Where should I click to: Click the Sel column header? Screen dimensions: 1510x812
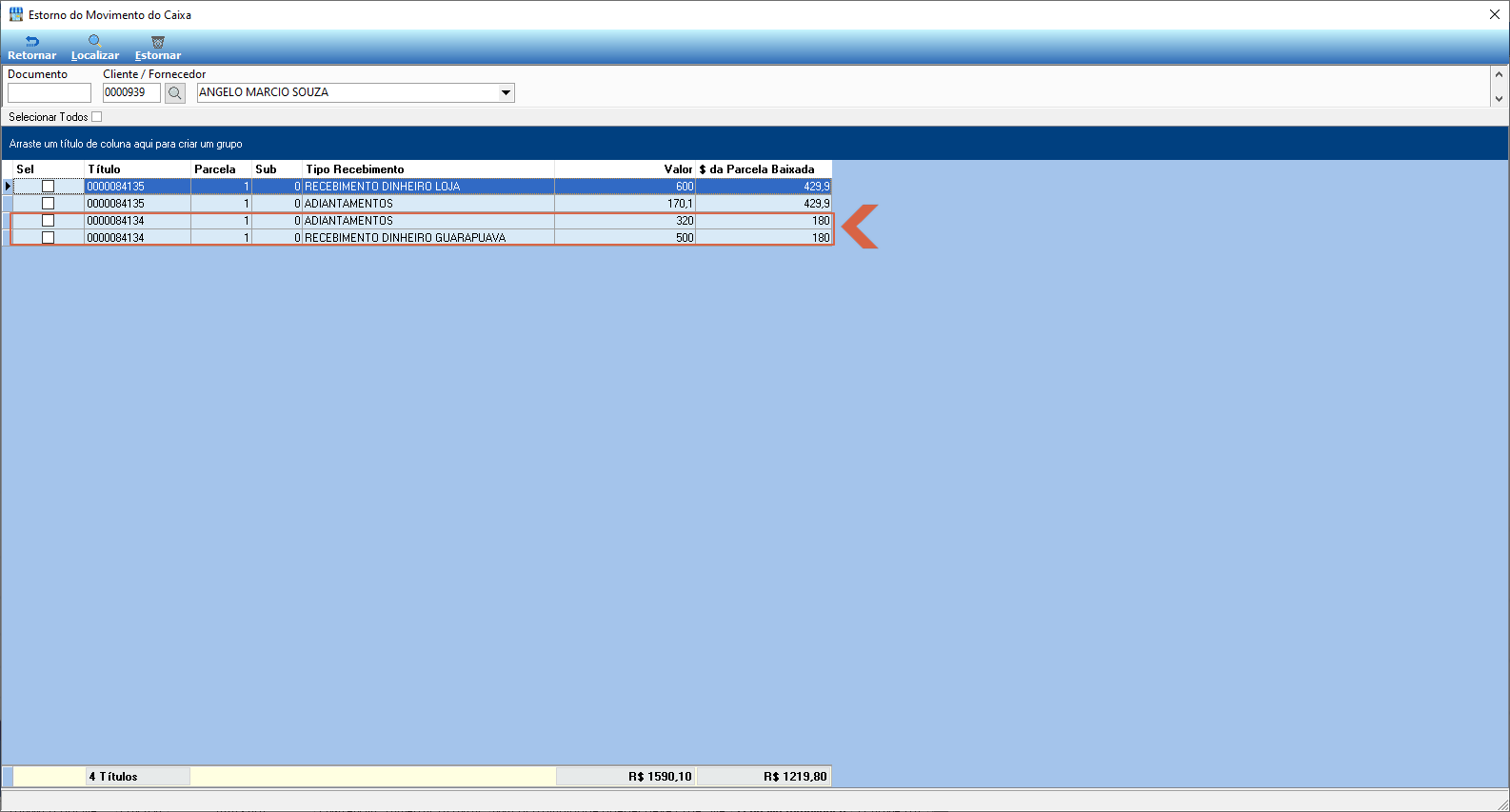(x=49, y=169)
